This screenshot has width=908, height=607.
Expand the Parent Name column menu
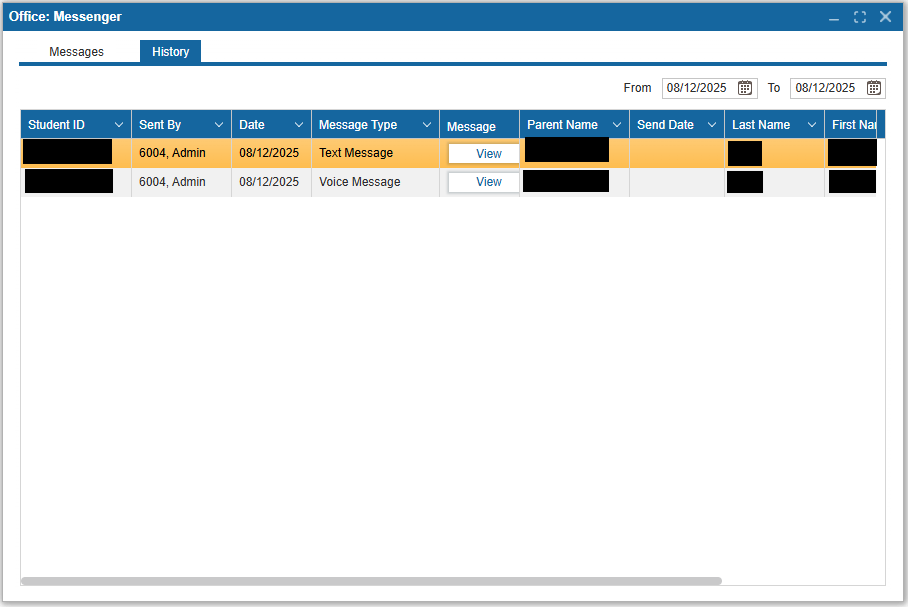(617, 125)
